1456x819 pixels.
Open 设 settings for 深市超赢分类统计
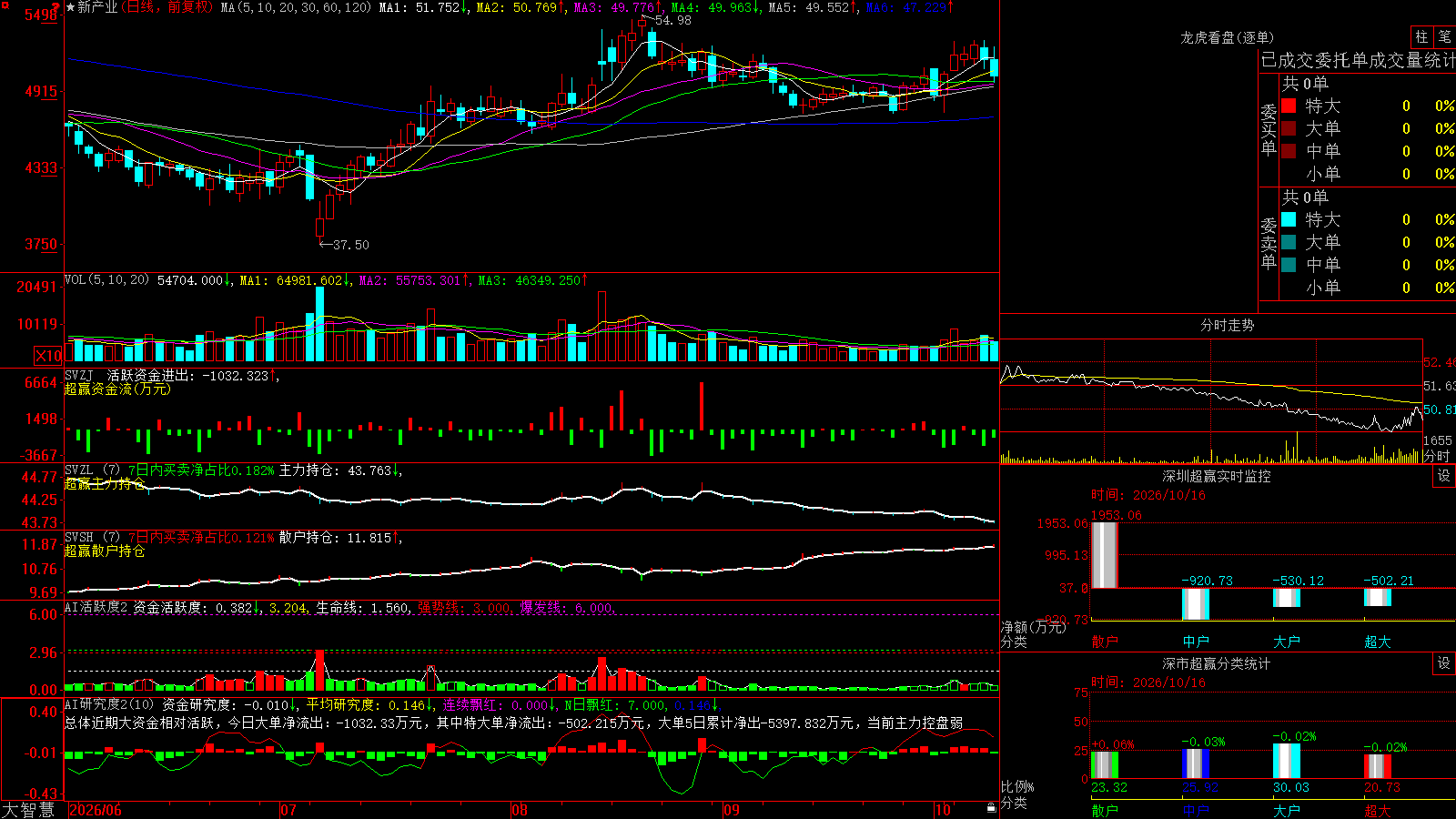click(1444, 663)
